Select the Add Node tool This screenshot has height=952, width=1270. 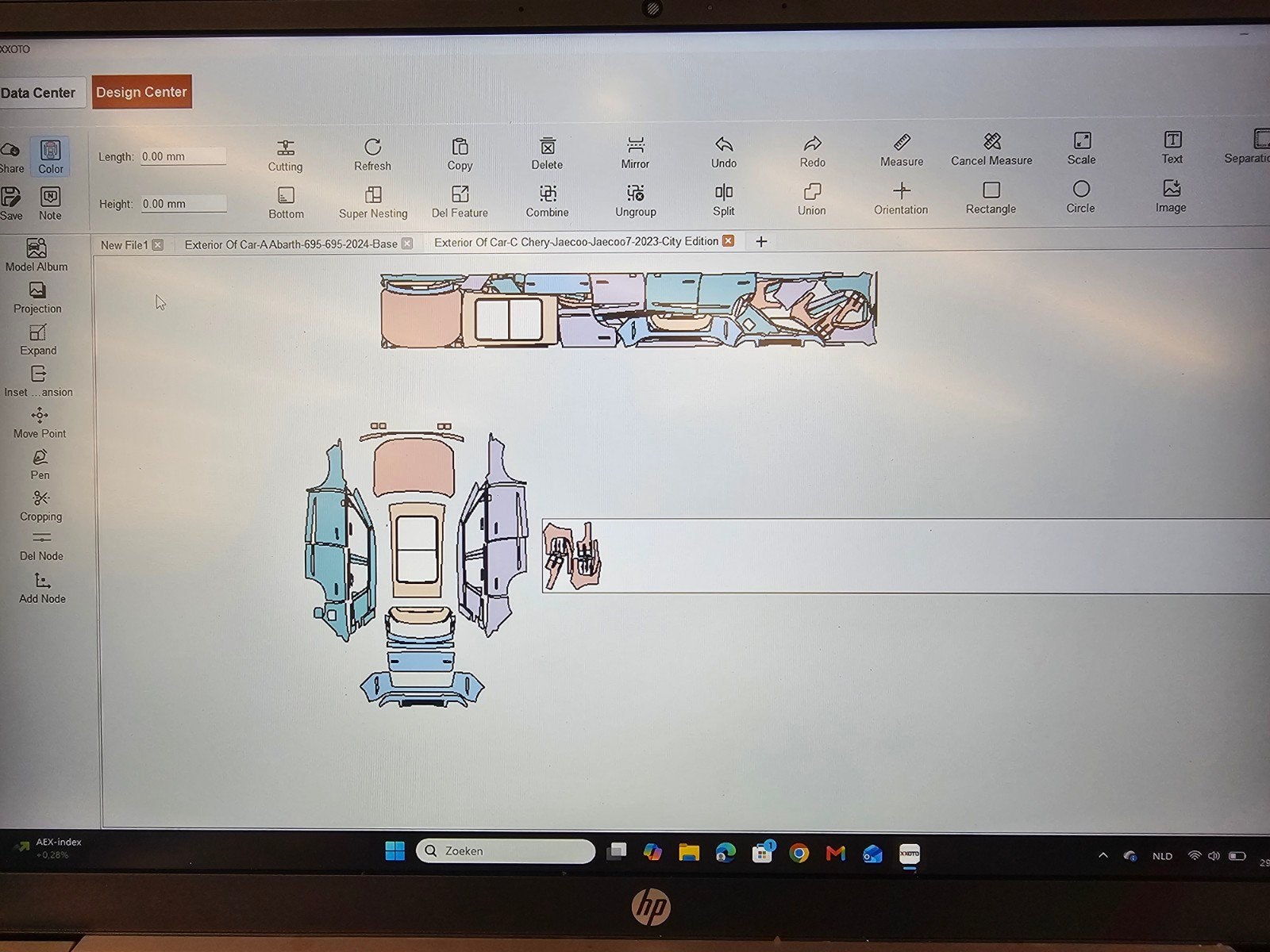click(42, 589)
